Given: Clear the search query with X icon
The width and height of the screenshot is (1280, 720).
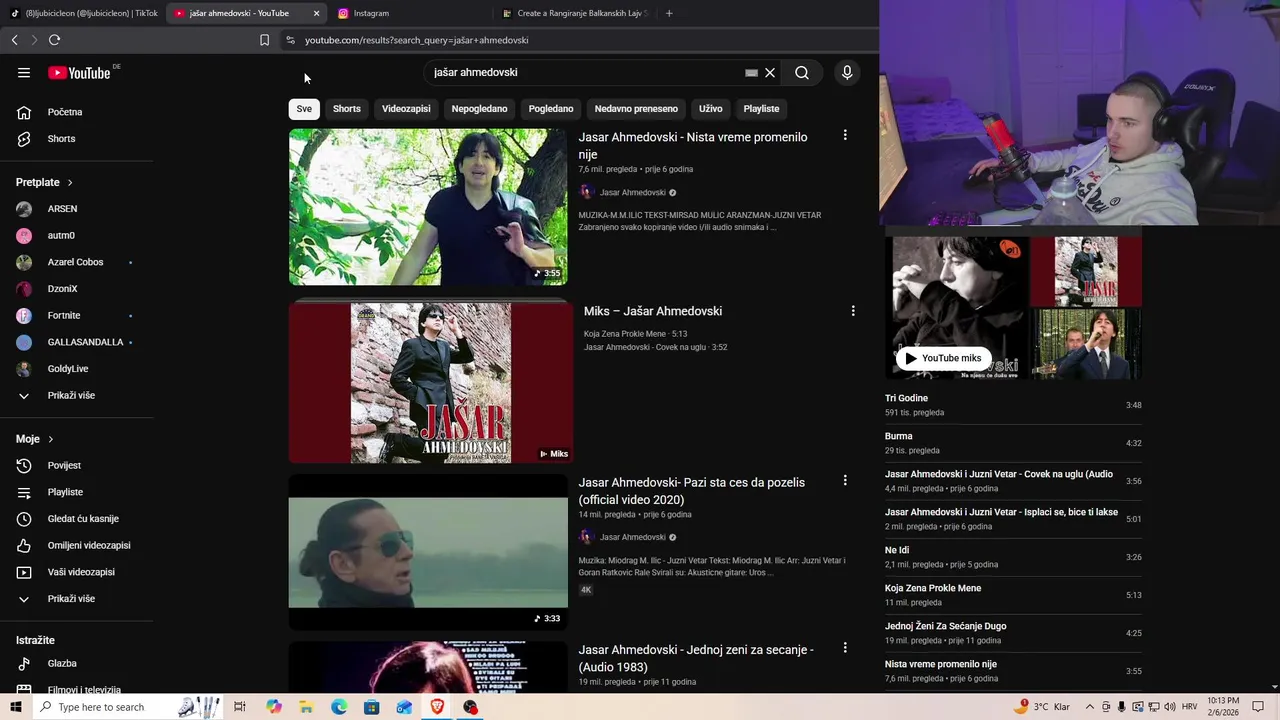Looking at the screenshot, I should pyautogui.click(x=770, y=72).
